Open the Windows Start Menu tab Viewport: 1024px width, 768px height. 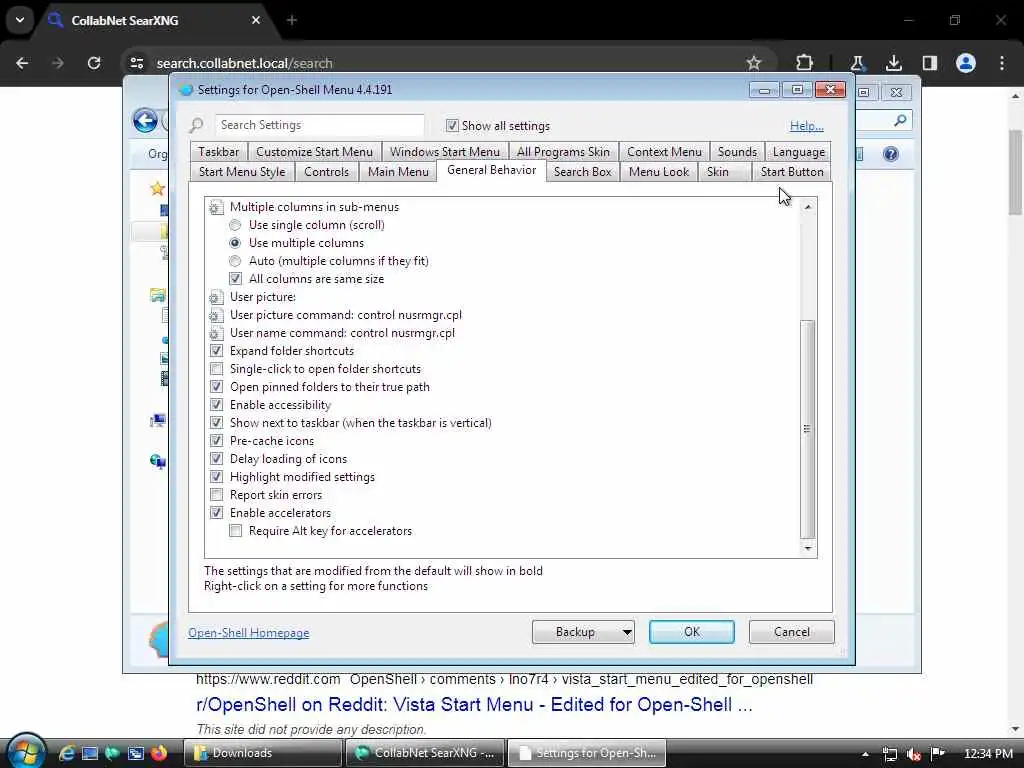445,152
